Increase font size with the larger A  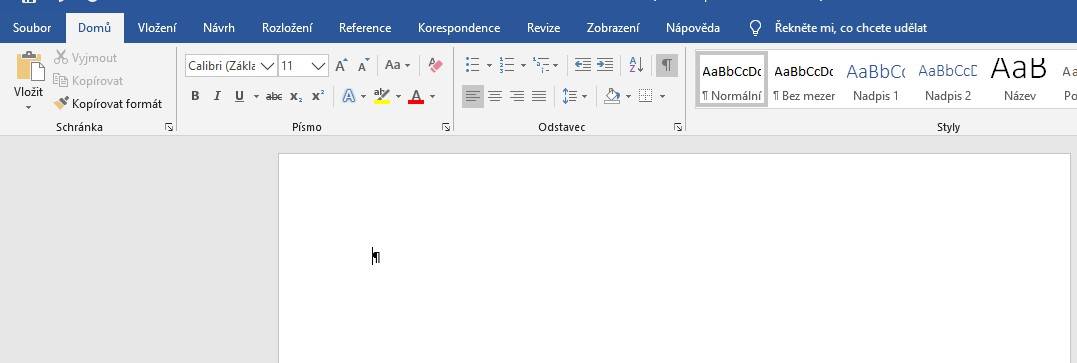coord(341,65)
